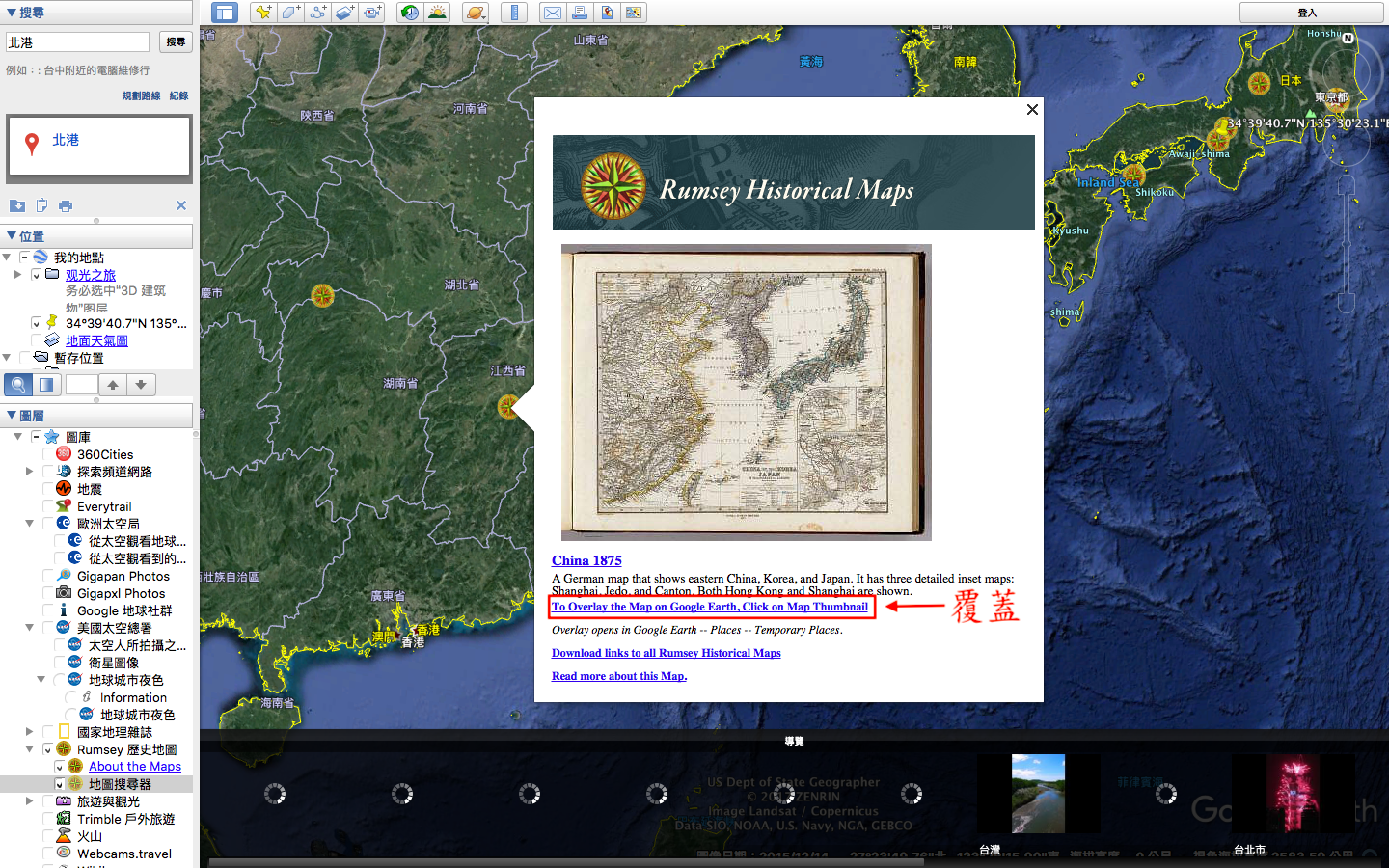Click the transparency adjust button
Image resolution: width=1389 pixels, height=868 pixels.
coord(46,385)
